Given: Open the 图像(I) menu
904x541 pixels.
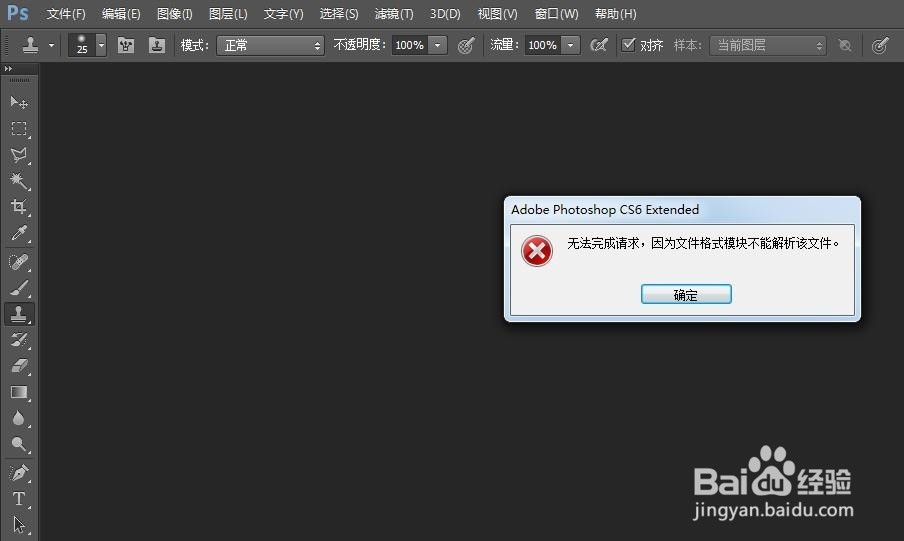Looking at the screenshot, I should pyautogui.click(x=175, y=14).
